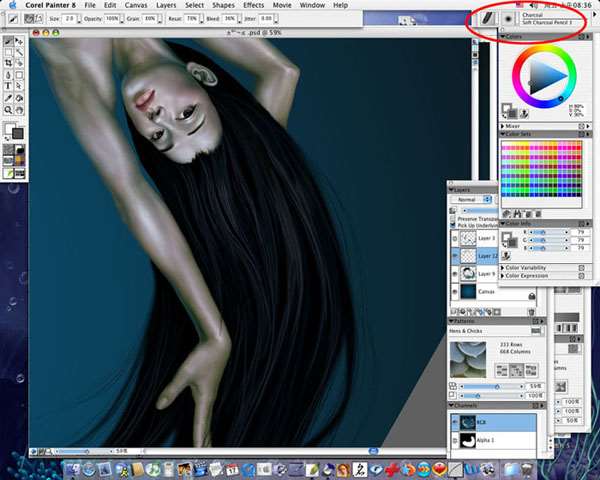This screenshot has width=600, height=480.
Task: Open the Canvas menu
Action: pos(136,5)
